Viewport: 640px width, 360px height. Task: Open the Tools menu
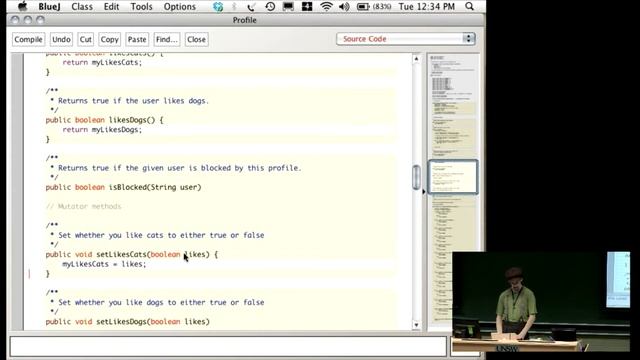[x=141, y=7]
